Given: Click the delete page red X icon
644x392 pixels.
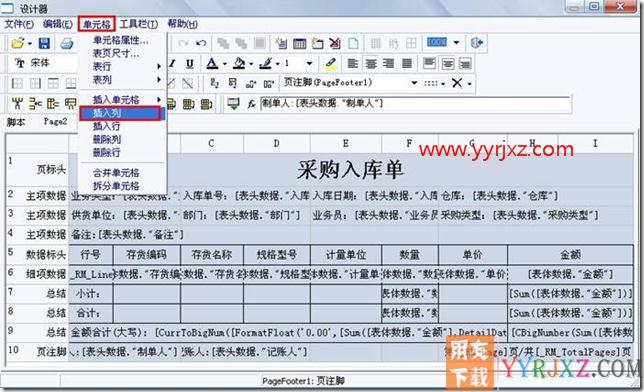Looking at the screenshot, I should click(335, 43).
